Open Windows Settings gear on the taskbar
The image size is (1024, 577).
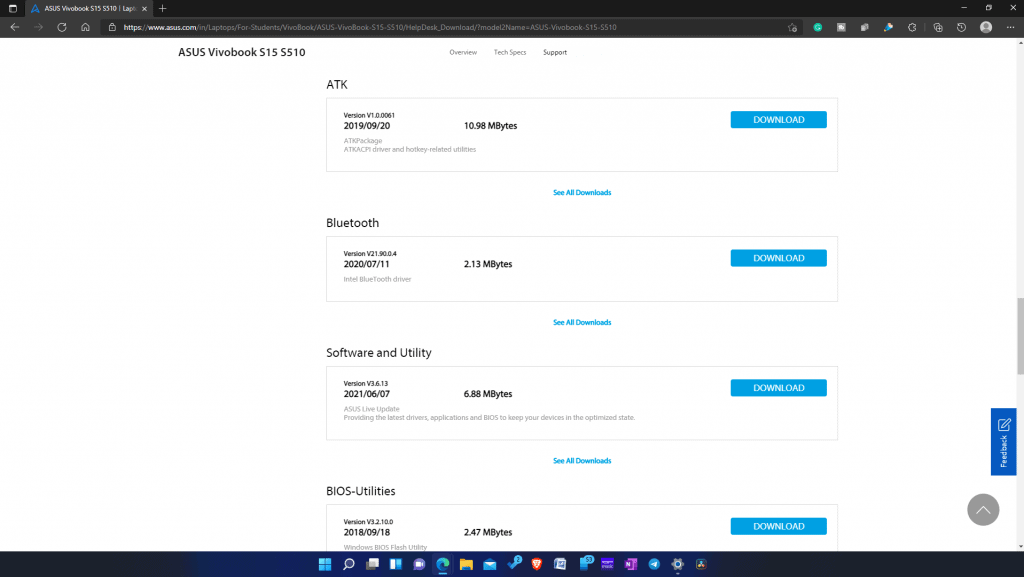click(676, 563)
